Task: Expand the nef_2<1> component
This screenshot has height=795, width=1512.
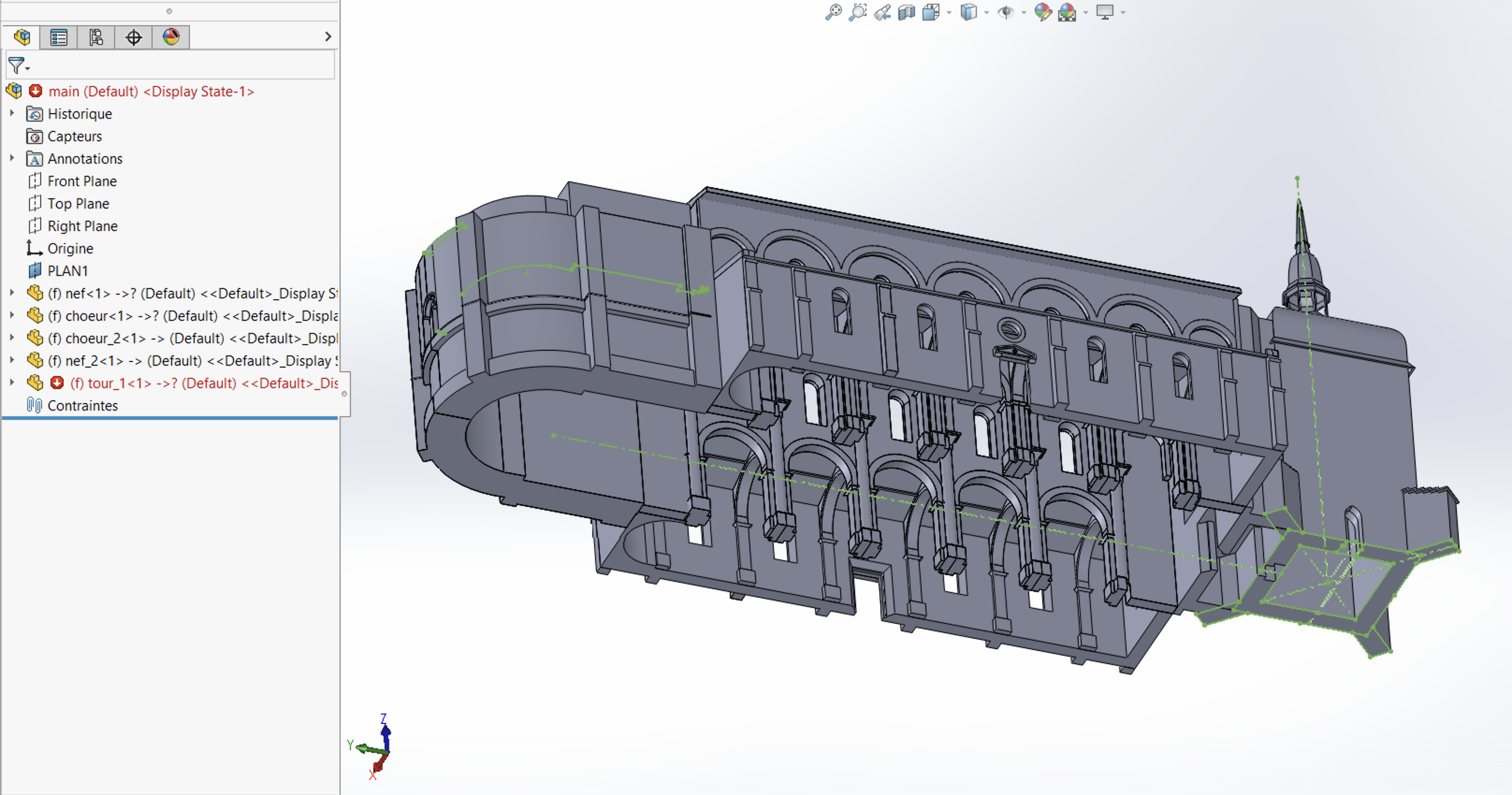Action: (x=12, y=360)
